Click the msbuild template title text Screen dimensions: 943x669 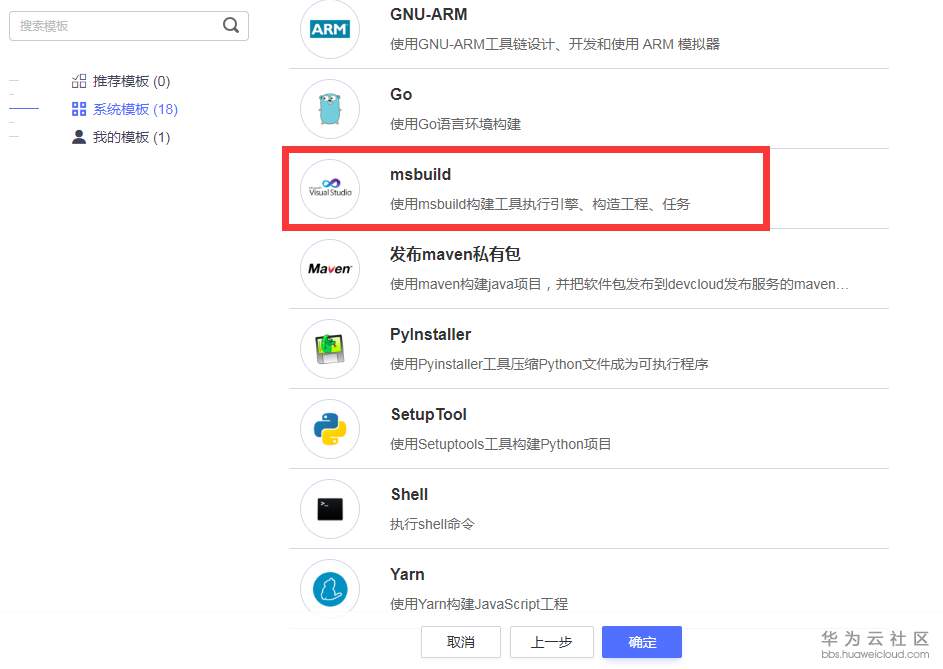420,174
